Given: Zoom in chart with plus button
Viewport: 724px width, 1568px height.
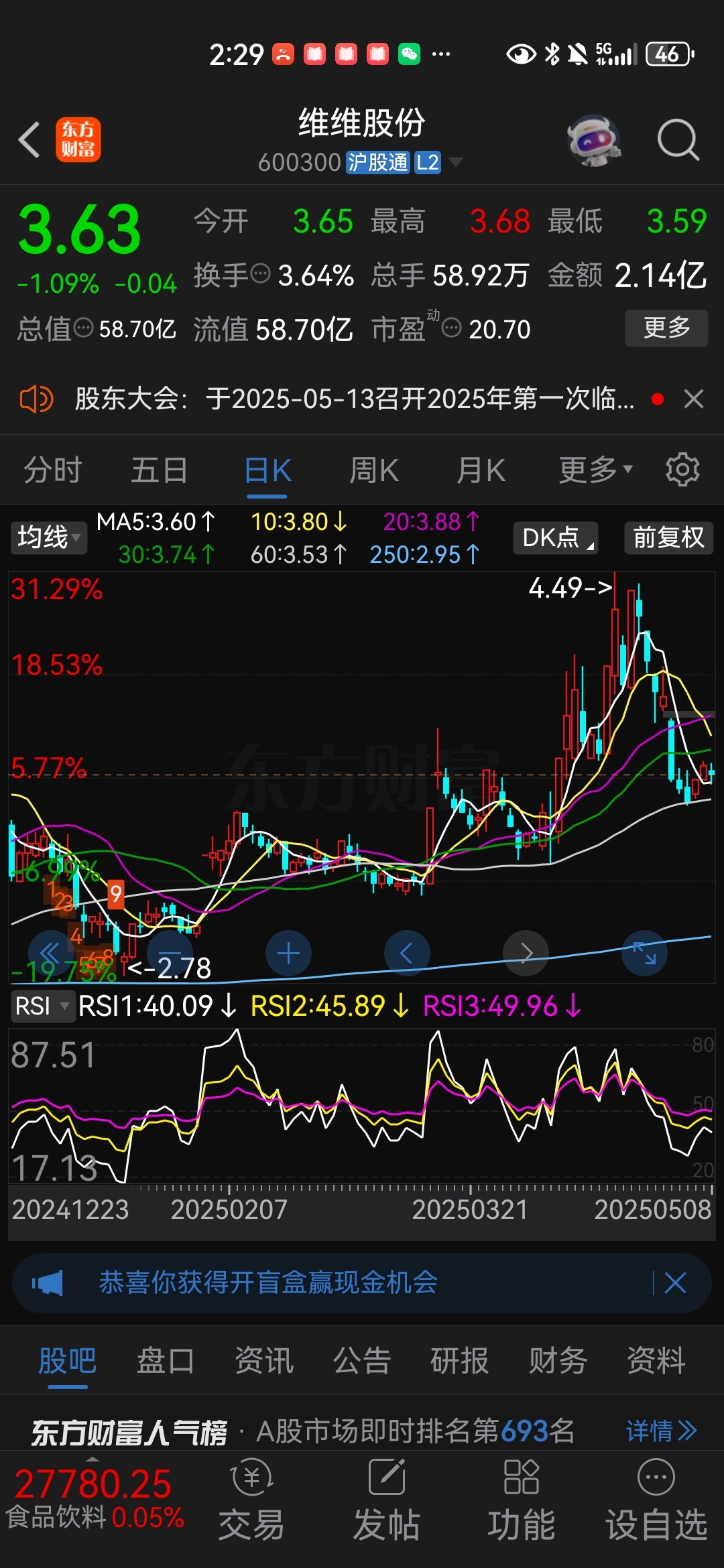Looking at the screenshot, I should 288,953.
